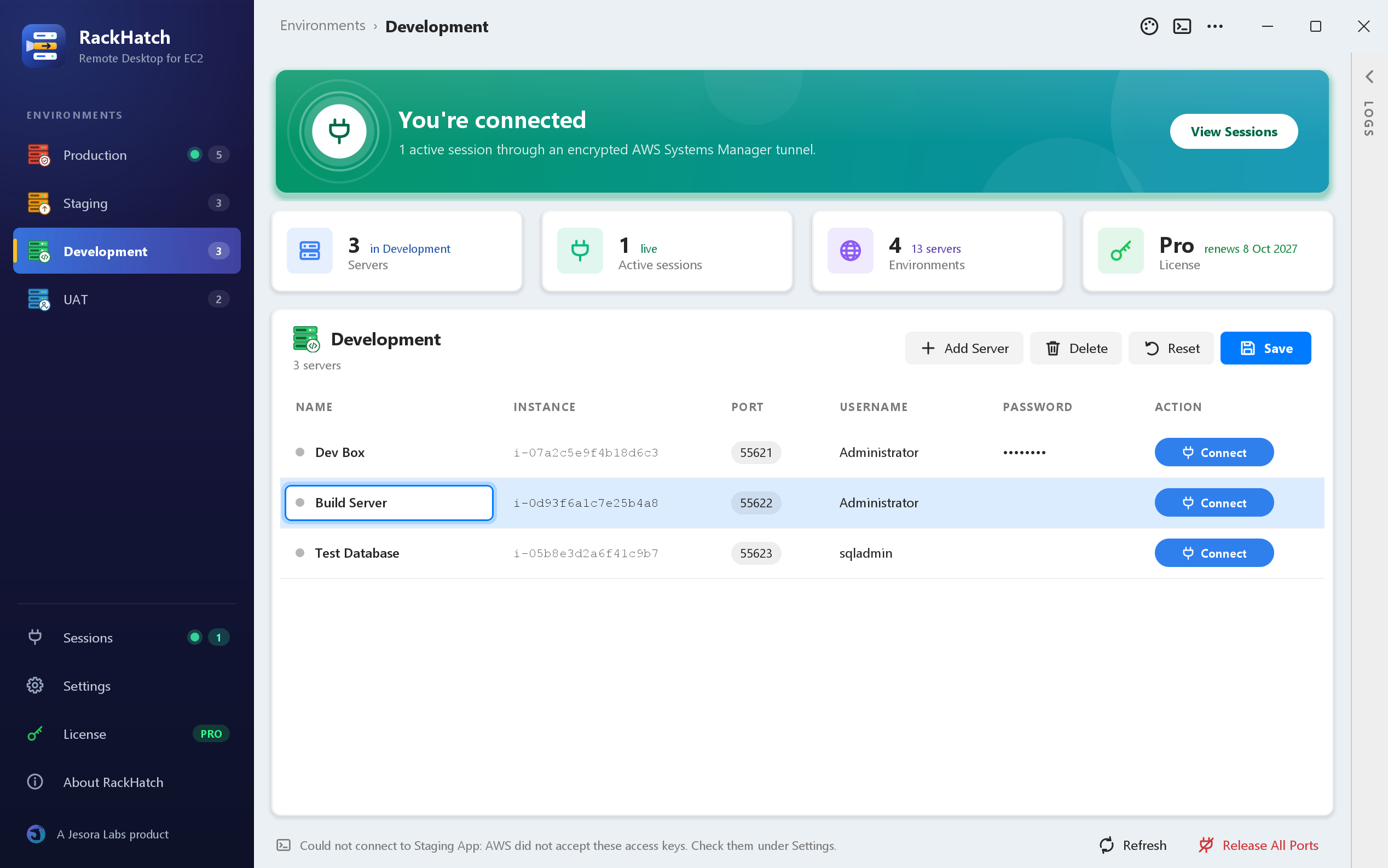Click the License key card icon
Screen dimensions: 1388x868
click(x=1120, y=251)
